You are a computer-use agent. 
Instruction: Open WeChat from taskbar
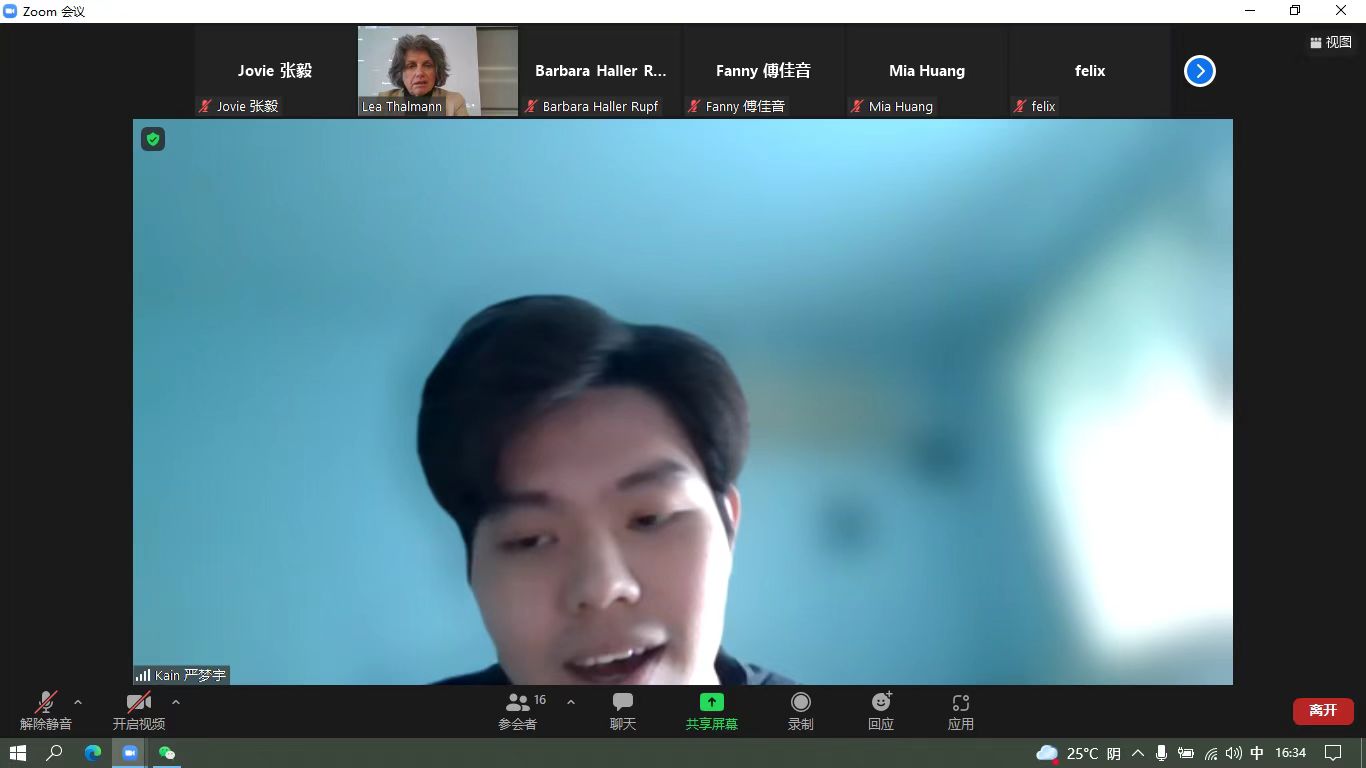pyautogui.click(x=167, y=753)
